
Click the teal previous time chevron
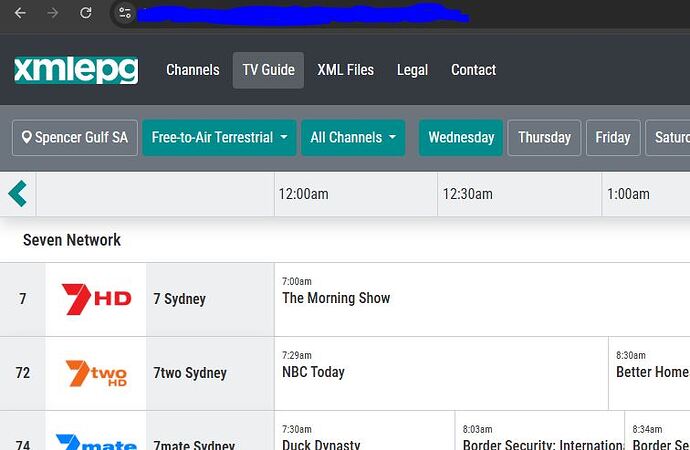coord(18,194)
